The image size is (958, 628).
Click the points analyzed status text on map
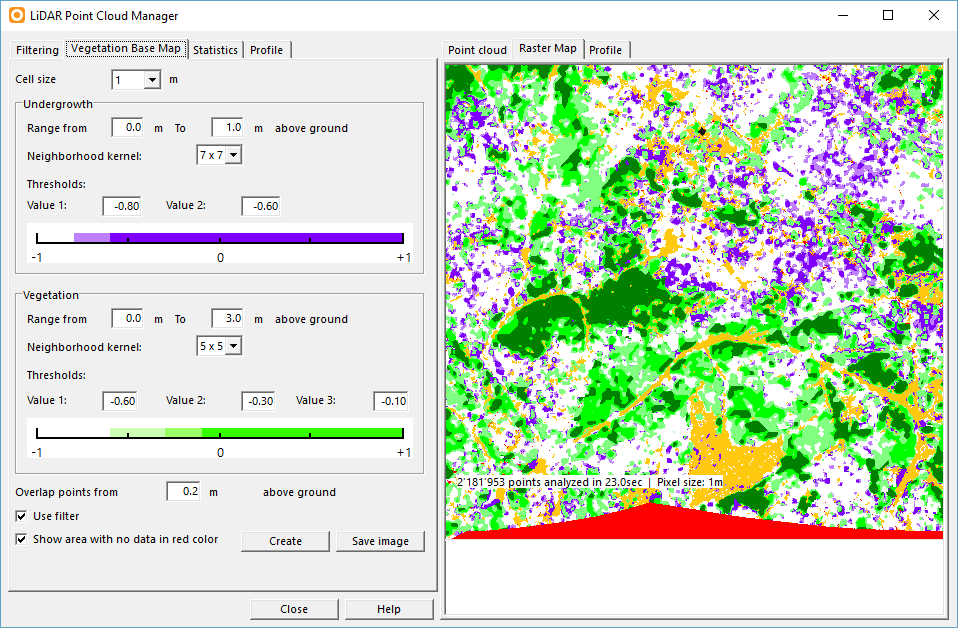tap(590, 482)
